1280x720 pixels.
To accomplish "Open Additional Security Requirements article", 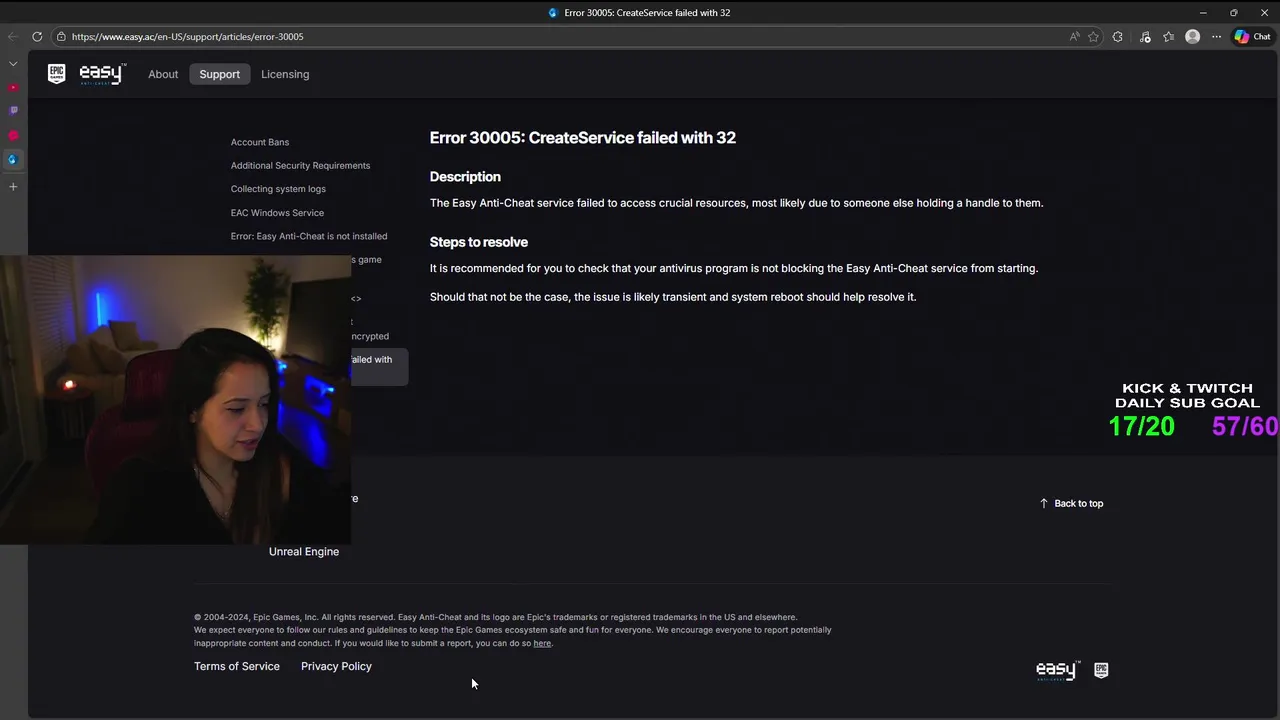I will coord(300,166).
